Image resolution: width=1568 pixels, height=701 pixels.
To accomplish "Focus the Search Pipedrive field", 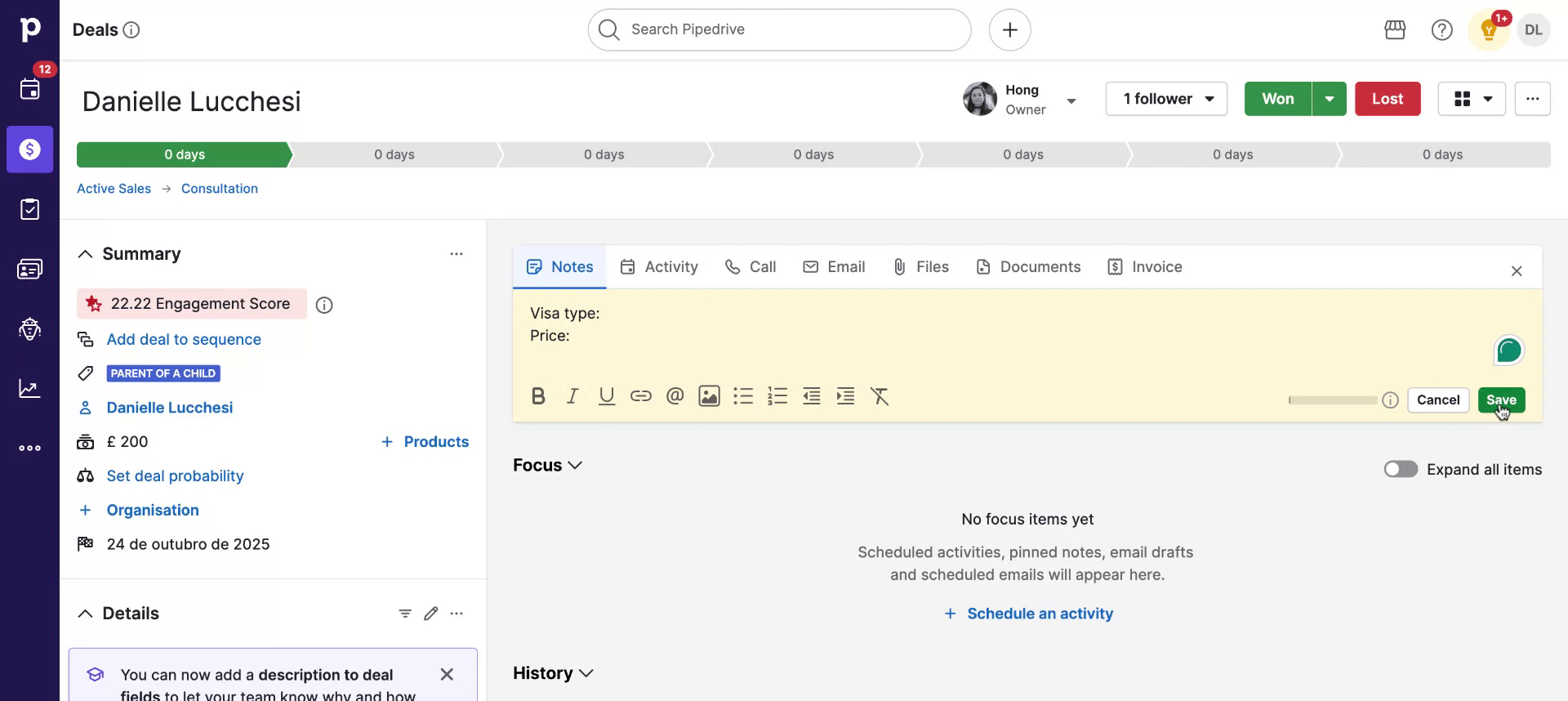I will click(779, 30).
